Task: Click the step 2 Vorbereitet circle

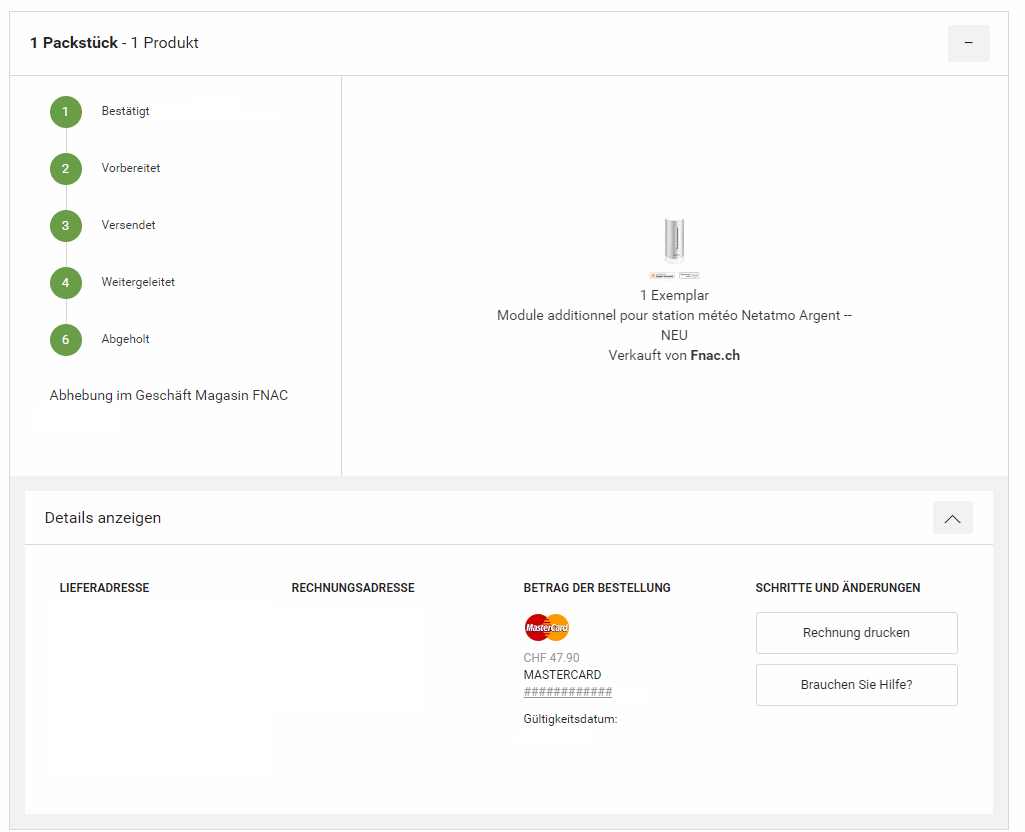Action: 66,169
